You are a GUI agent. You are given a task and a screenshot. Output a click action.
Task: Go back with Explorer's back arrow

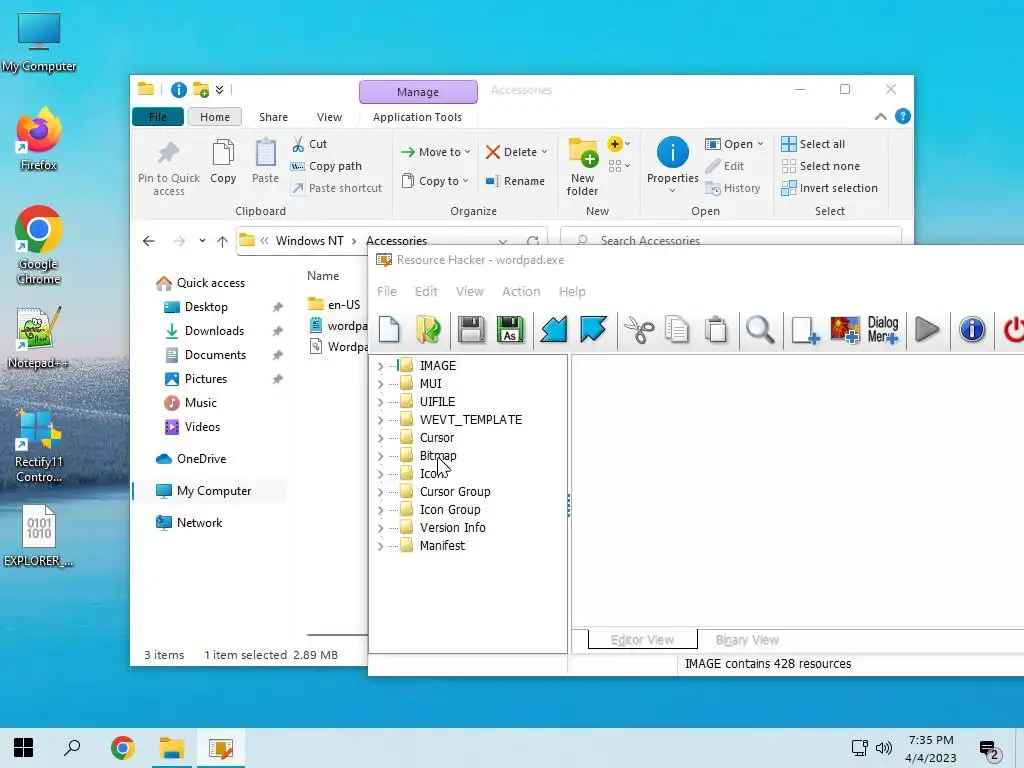(x=149, y=241)
